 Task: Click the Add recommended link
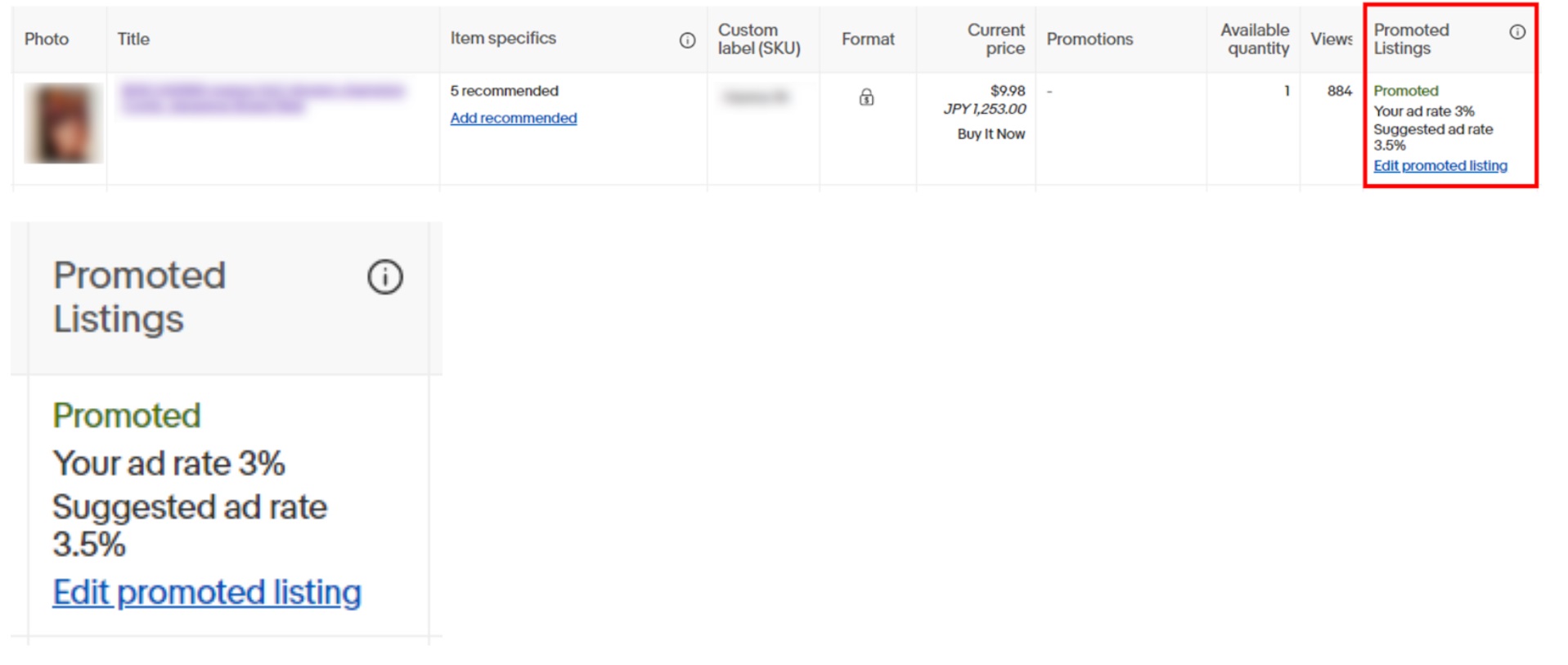click(x=514, y=118)
